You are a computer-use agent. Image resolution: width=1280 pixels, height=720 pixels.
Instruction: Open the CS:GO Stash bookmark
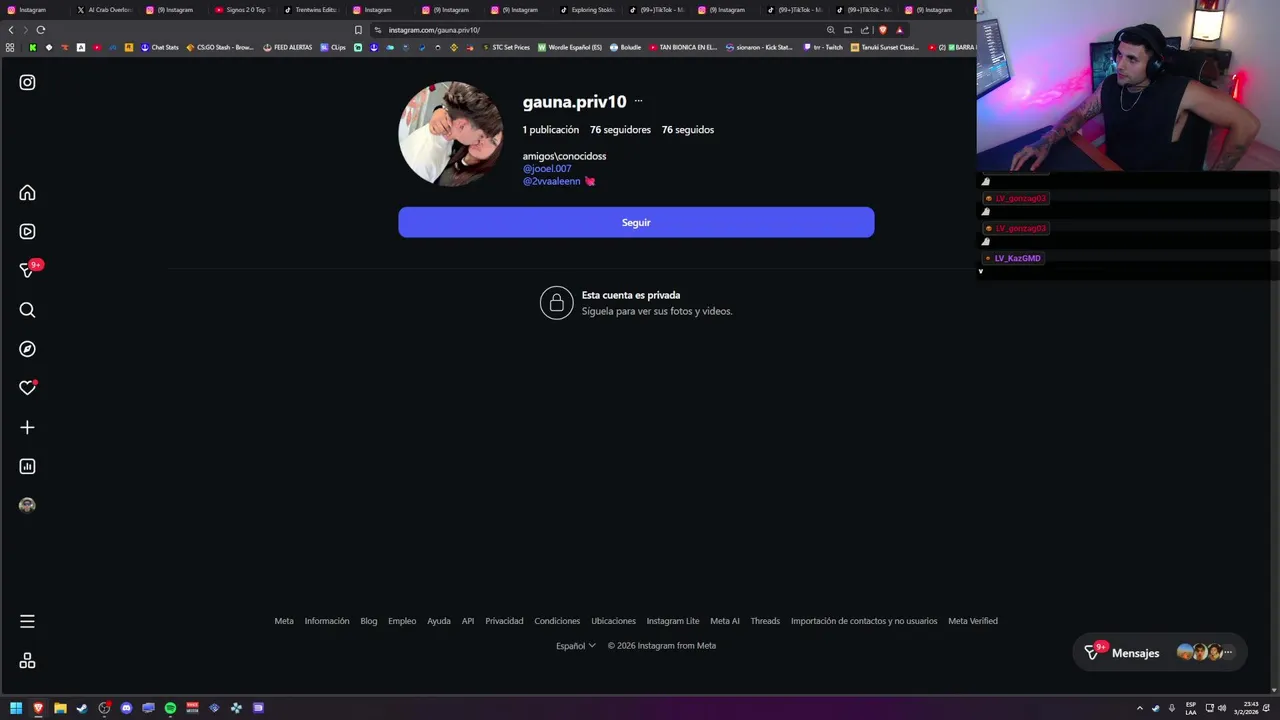[220, 47]
